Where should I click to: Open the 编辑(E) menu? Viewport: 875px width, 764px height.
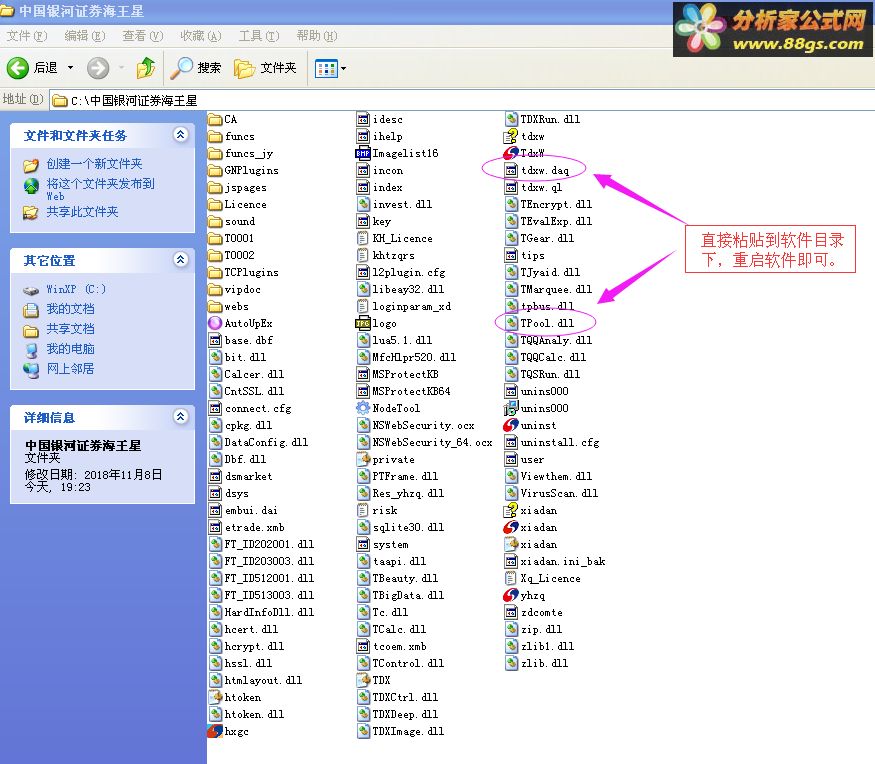coord(85,36)
